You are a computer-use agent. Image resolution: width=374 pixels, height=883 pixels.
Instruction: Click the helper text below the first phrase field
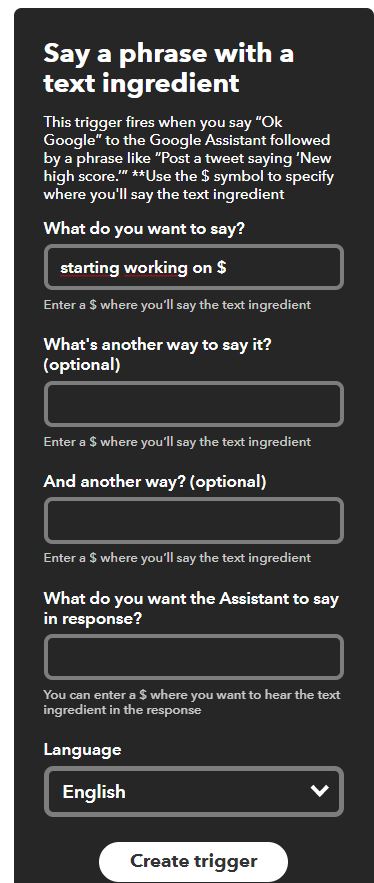click(x=177, y=305)
